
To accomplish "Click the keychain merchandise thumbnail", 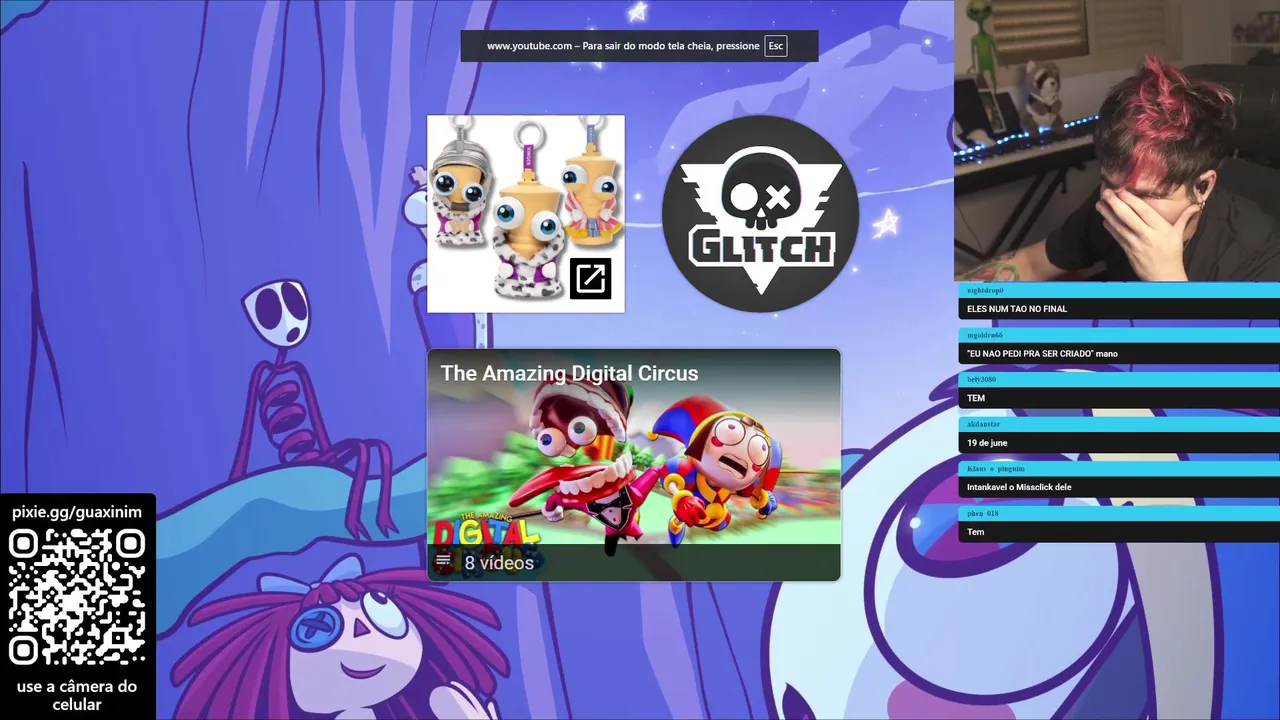I will tap(526, 214).
